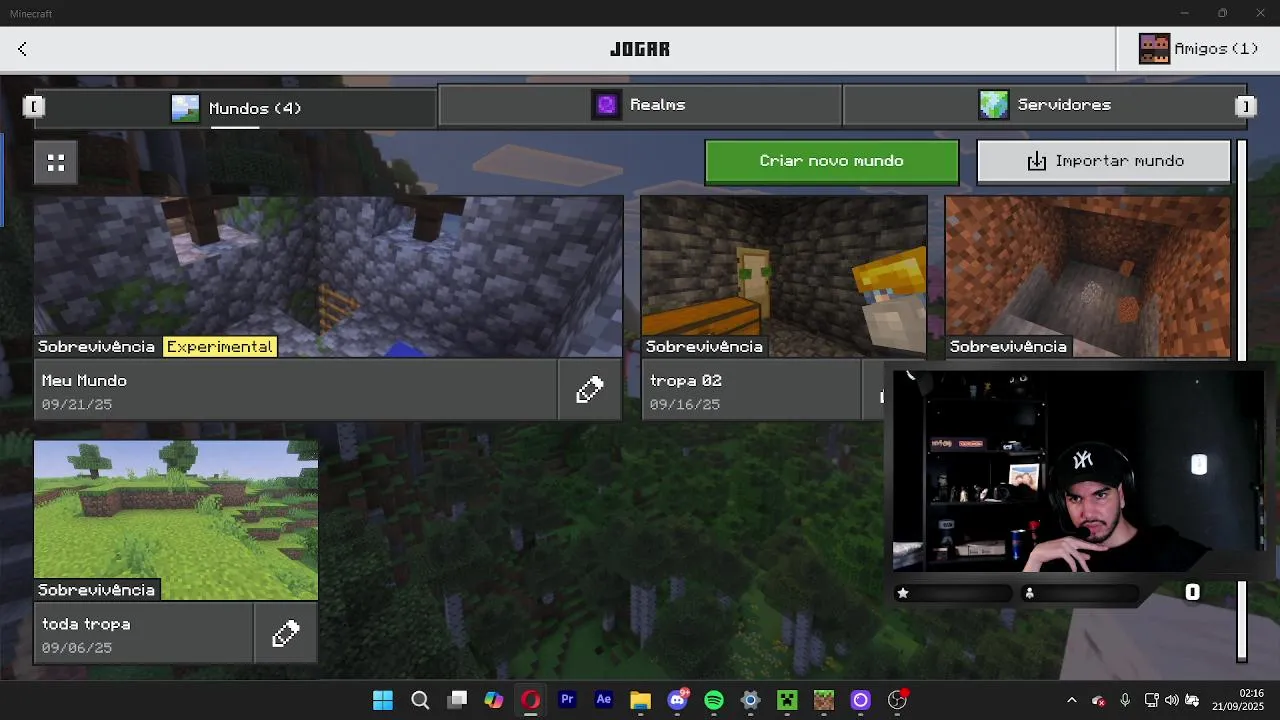Open Discord from the taskbar
1280x720 pixels.
click(x=678, y=700)
